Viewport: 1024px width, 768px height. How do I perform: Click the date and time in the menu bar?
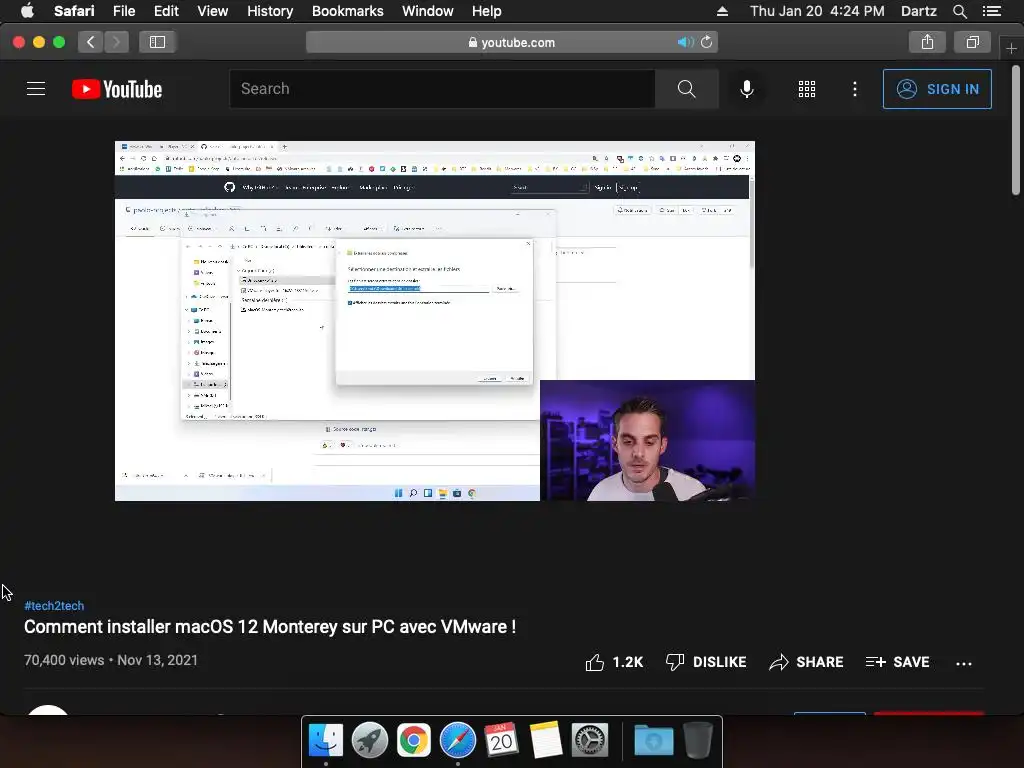(x=817, y=11)
